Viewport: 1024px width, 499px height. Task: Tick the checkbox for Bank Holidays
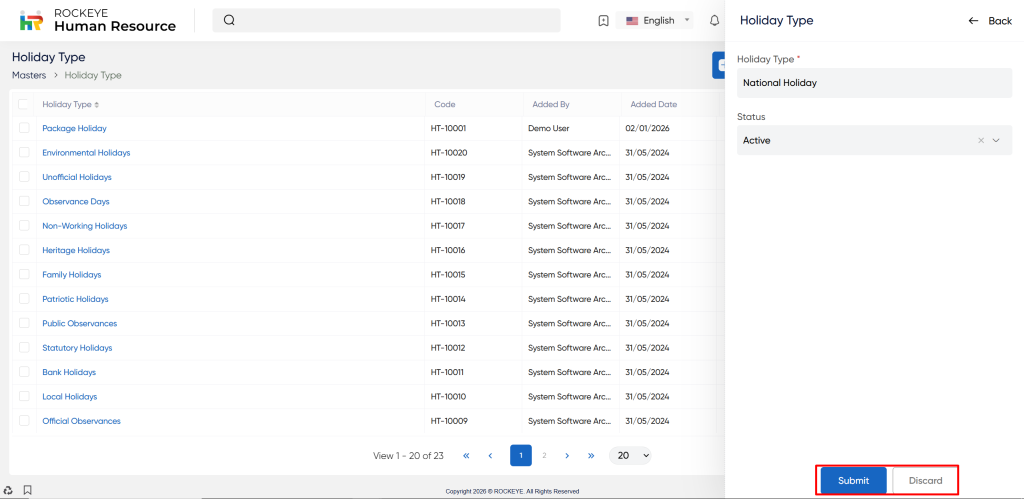click(x=24, y=372)
